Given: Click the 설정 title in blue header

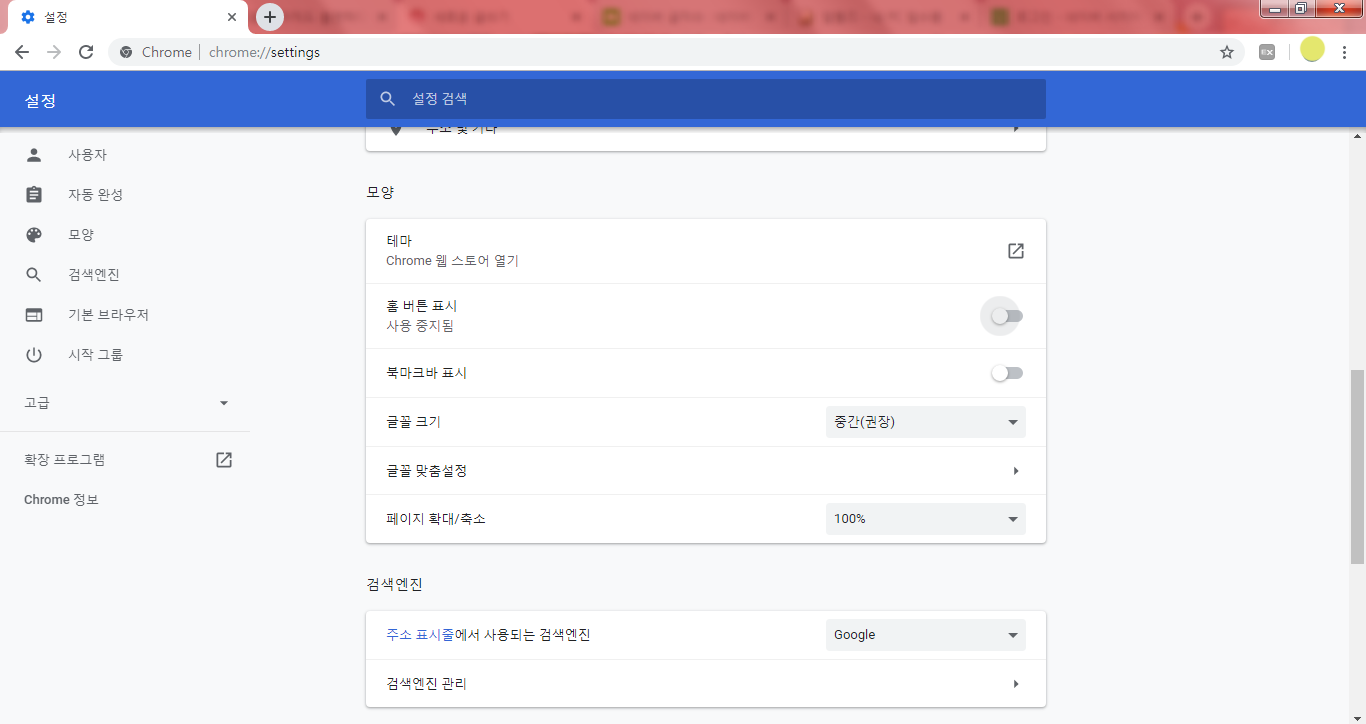Looking at the screenshot, I should (40, 101).
